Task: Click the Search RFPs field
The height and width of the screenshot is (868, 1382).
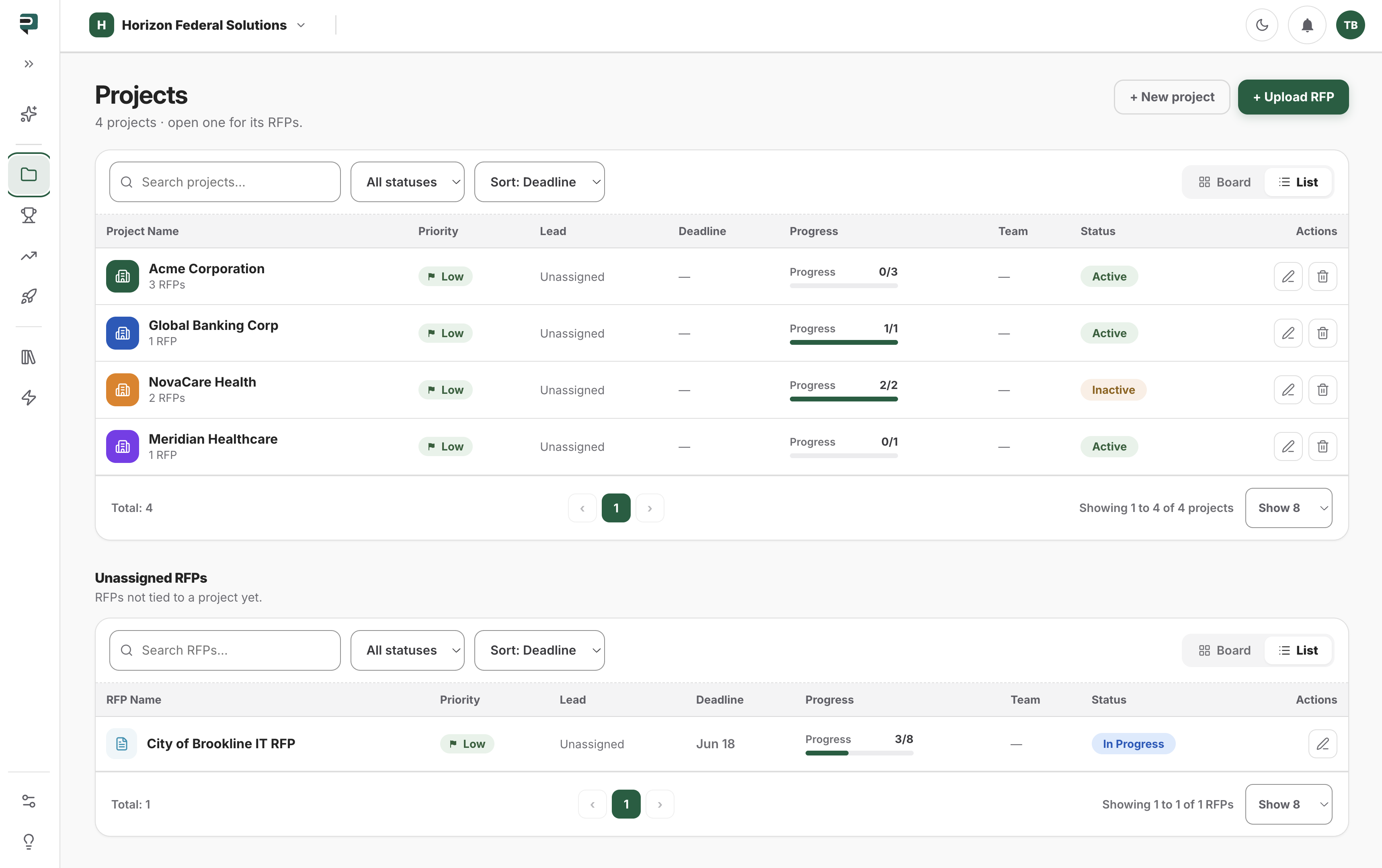Action: point(225,650)
